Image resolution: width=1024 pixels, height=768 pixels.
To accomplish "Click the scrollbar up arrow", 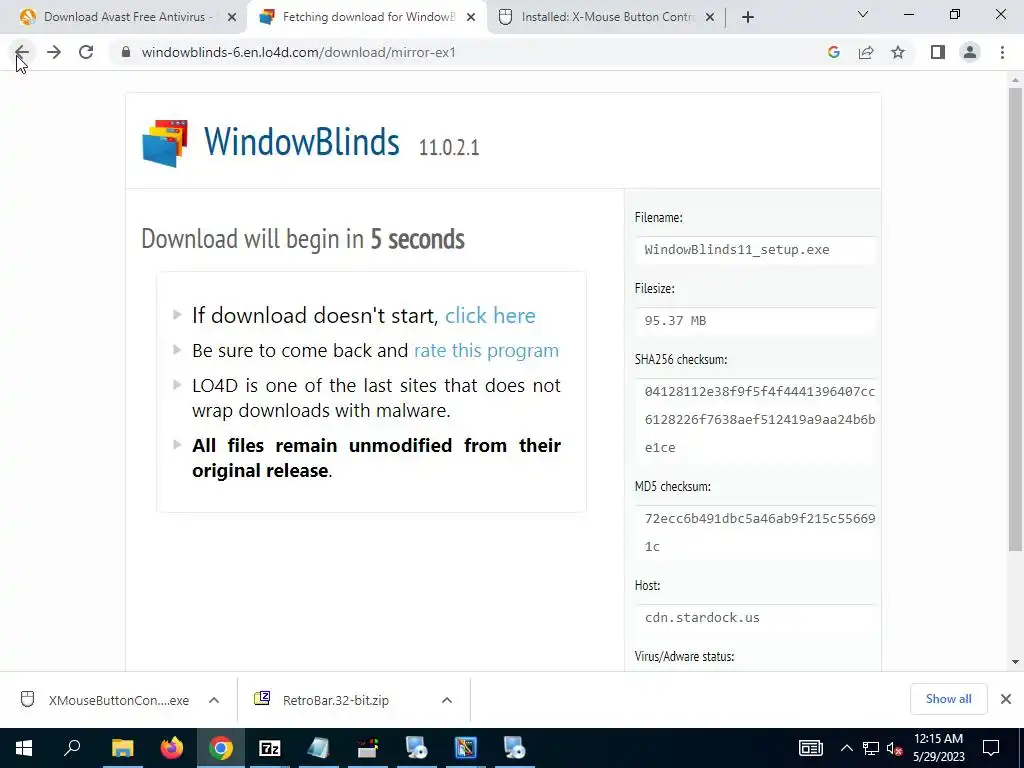I will (1015, 80).
